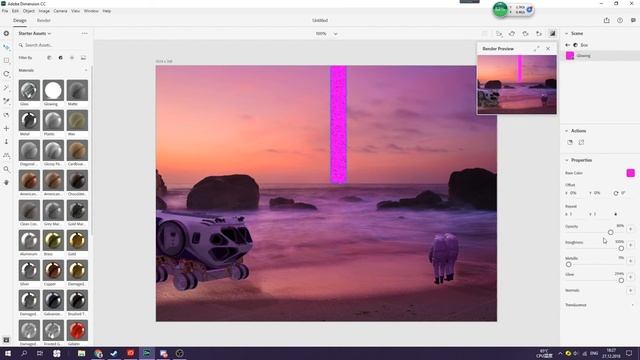Select the Glowing material thumbnail

[x=53, y=91]
